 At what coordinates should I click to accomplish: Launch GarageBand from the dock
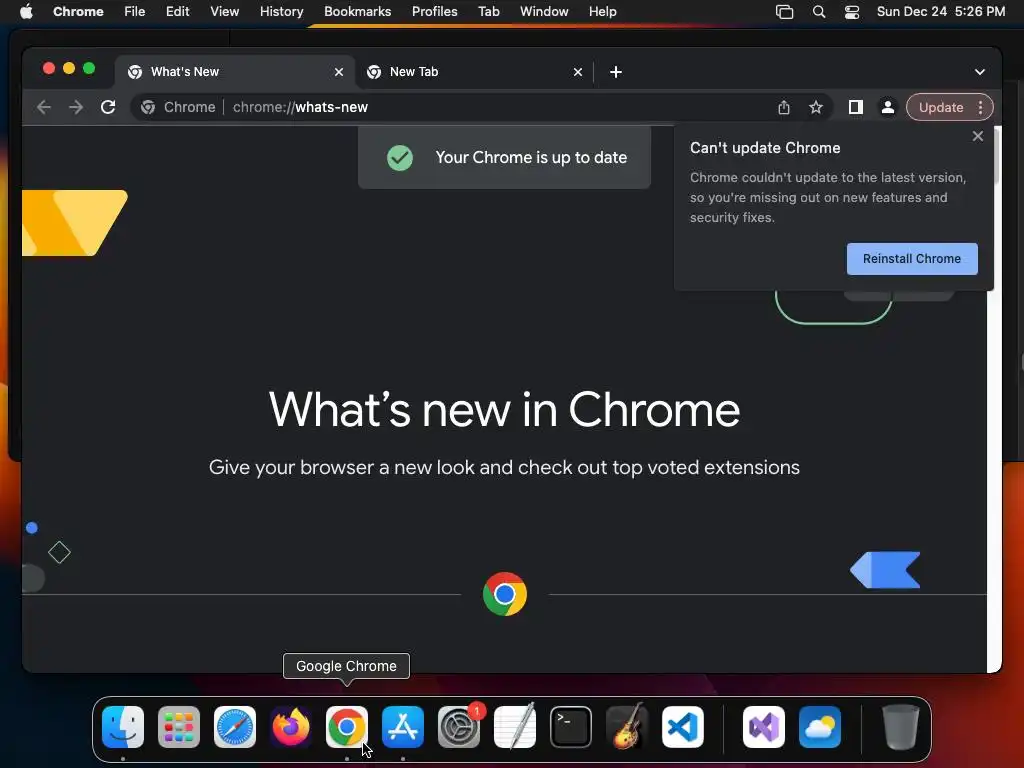627,727
